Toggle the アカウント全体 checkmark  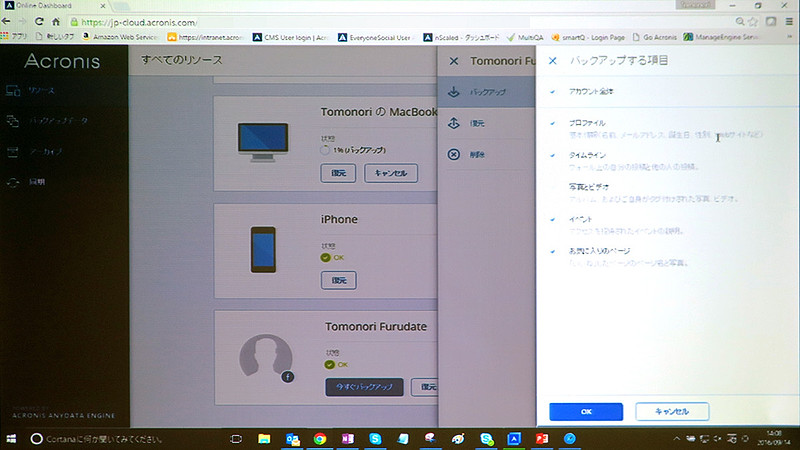tap(553, 92)
